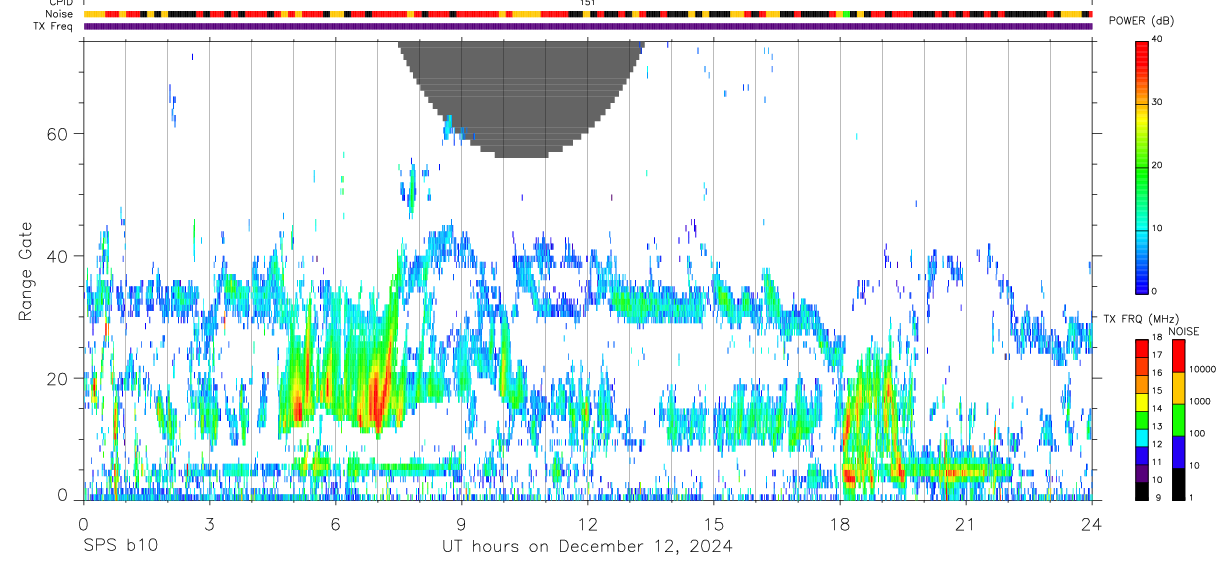This screenshot has height=567, width=1228.
Task: Click the 'NOISE' legend title
Action: 1183,331
